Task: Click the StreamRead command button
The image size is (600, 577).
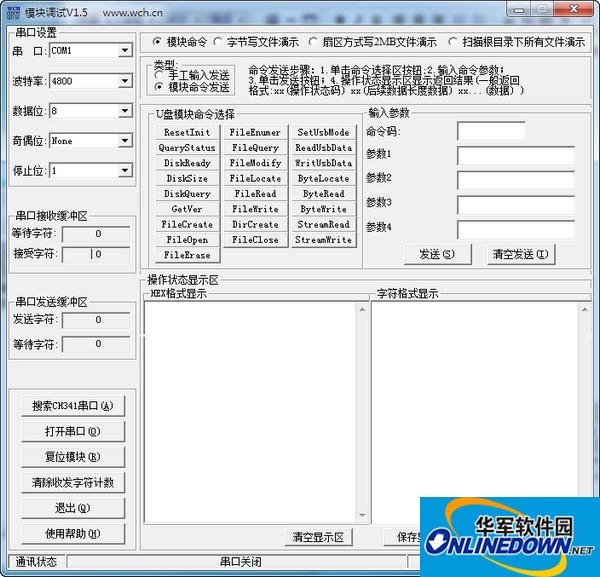Action: pos(324,224)
